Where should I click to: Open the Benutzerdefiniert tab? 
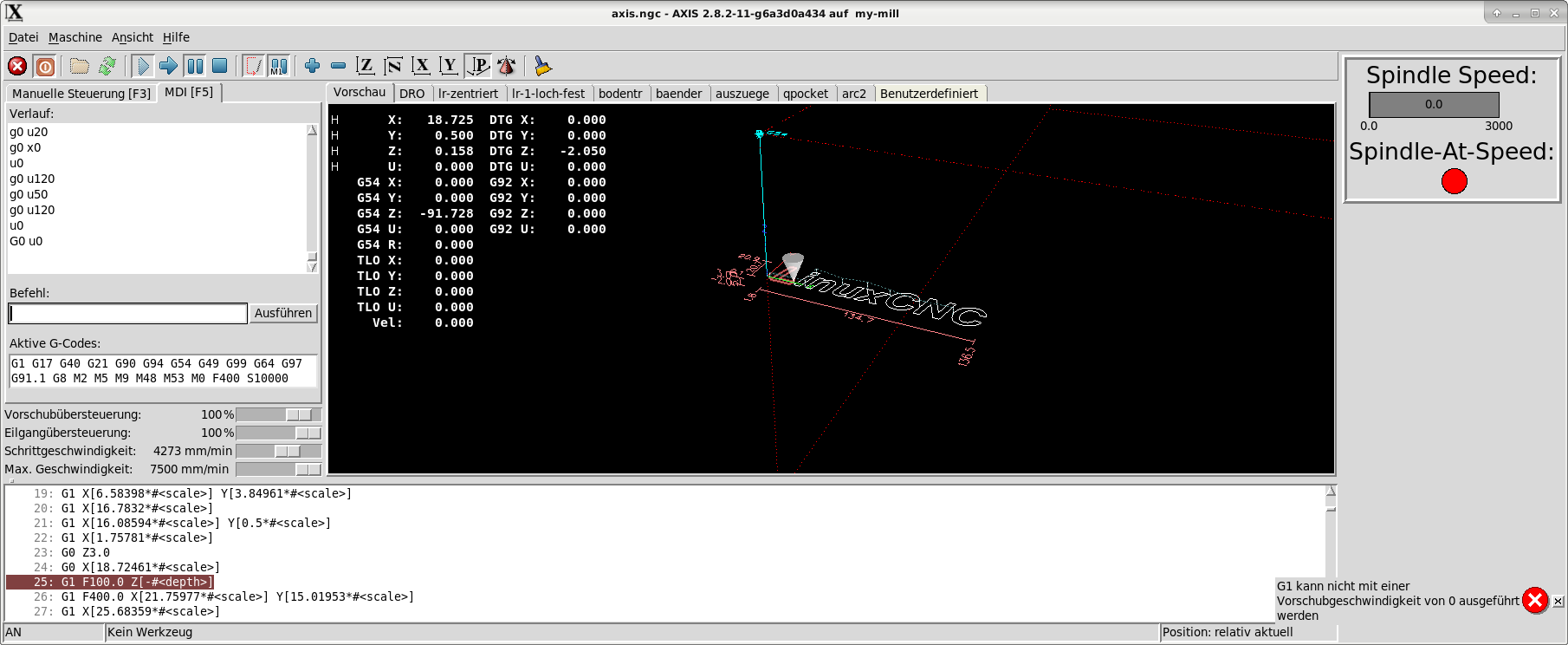929,94
